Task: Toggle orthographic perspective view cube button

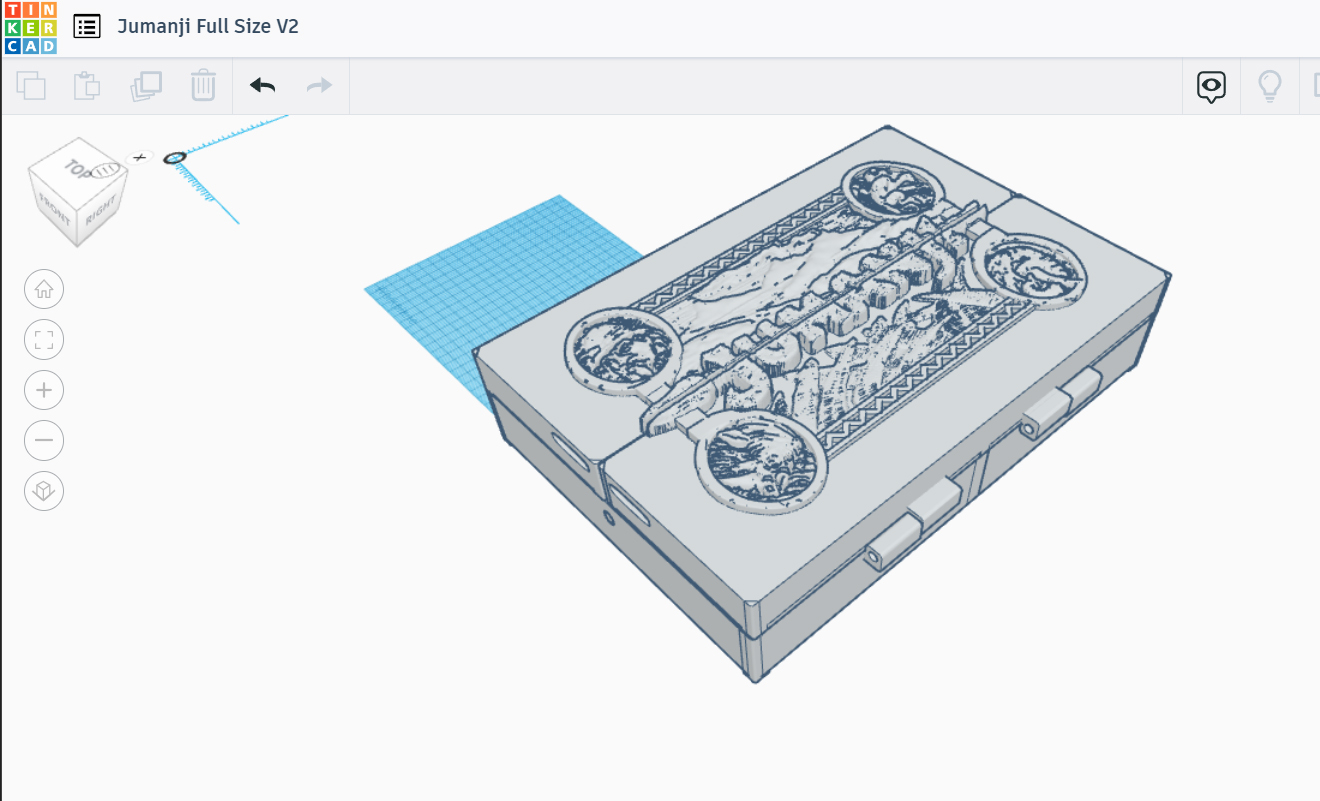Action: tap(44, 491)
